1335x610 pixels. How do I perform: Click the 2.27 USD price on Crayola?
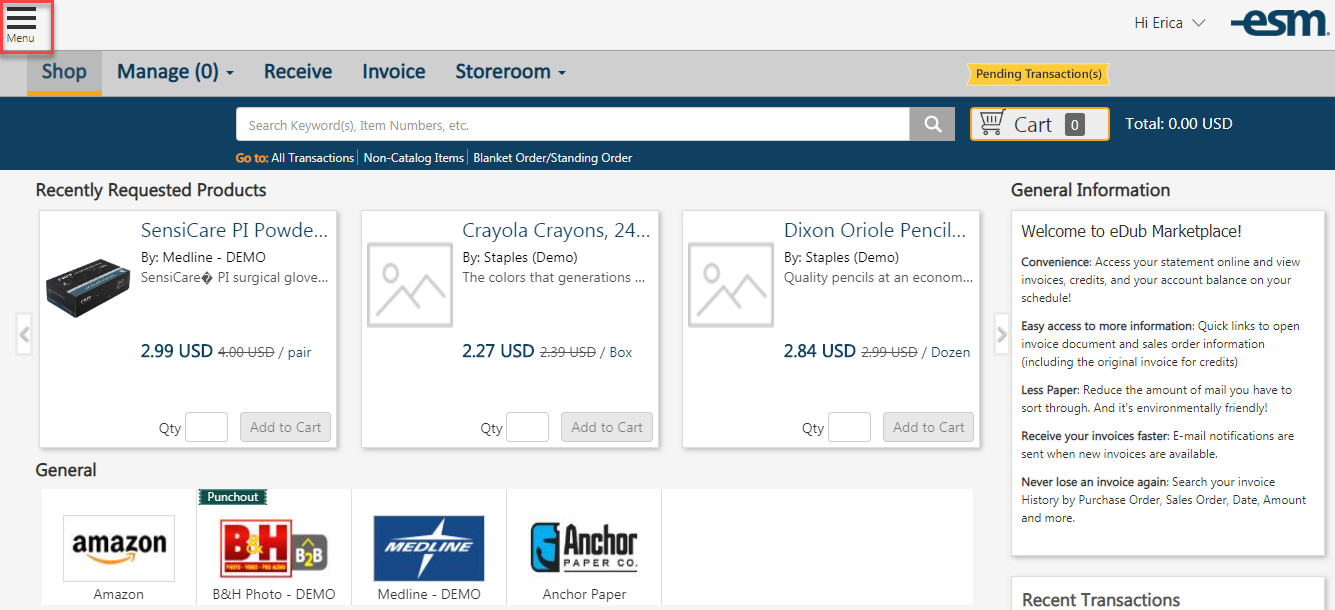(498, 351)
